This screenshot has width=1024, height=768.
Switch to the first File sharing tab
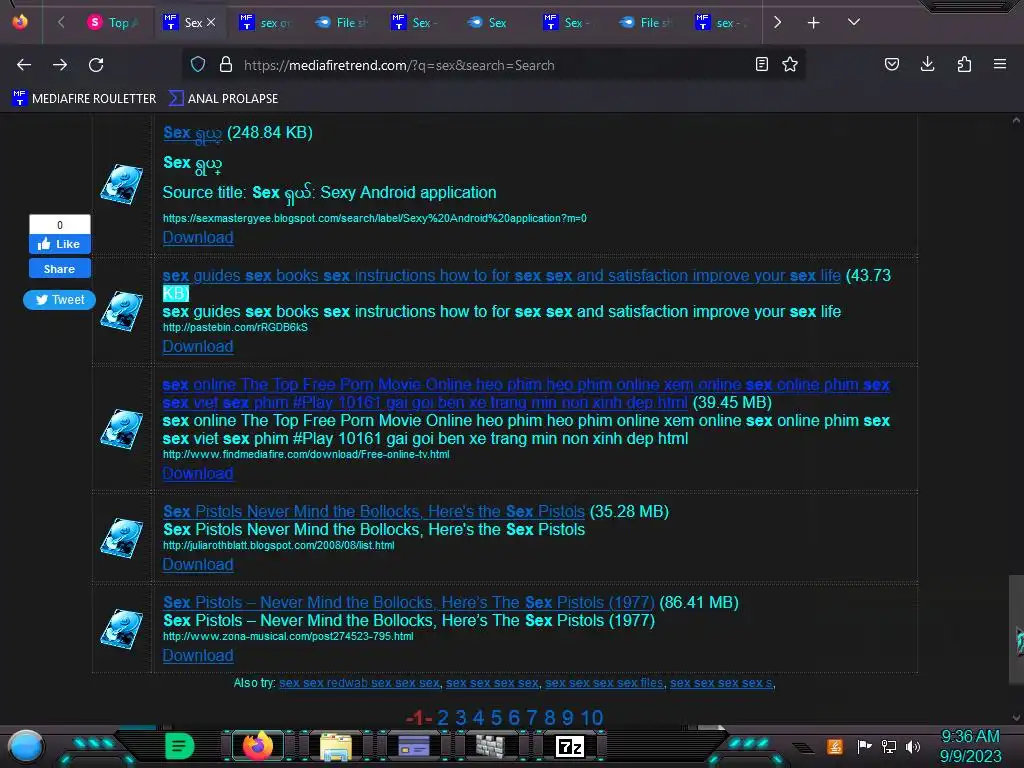tap(341, 23)
